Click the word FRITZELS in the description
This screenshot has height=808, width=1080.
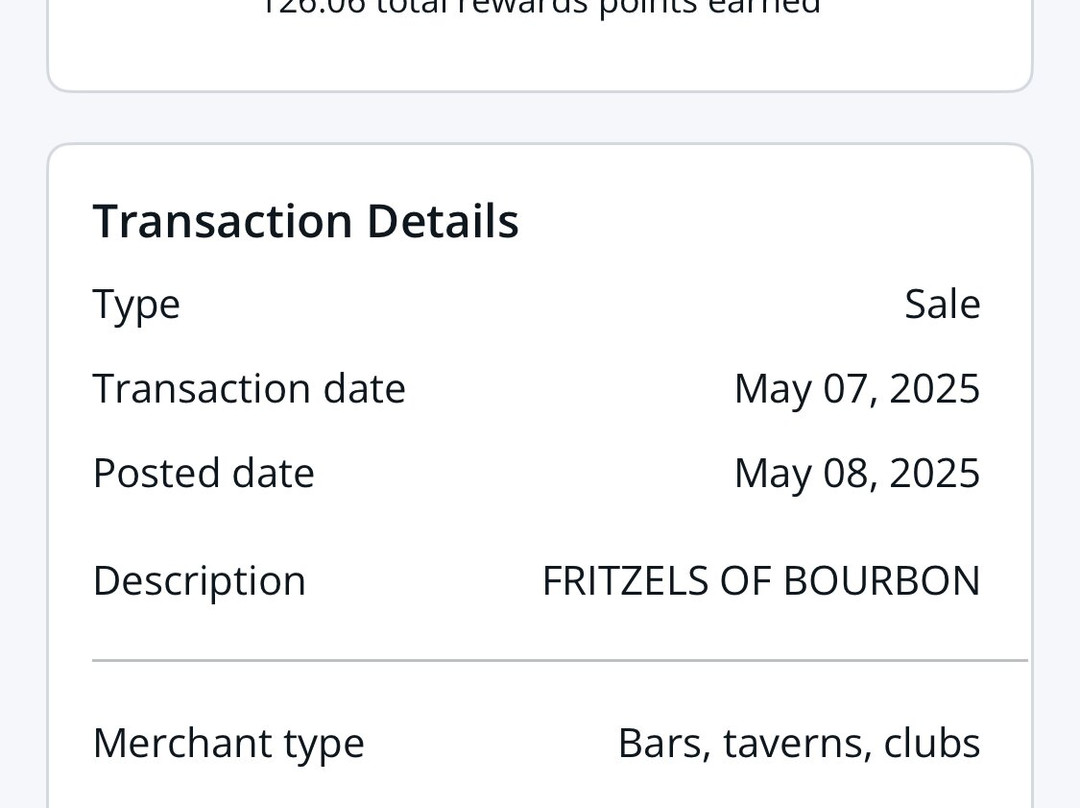pyautogui.click(x=625, y=581)
